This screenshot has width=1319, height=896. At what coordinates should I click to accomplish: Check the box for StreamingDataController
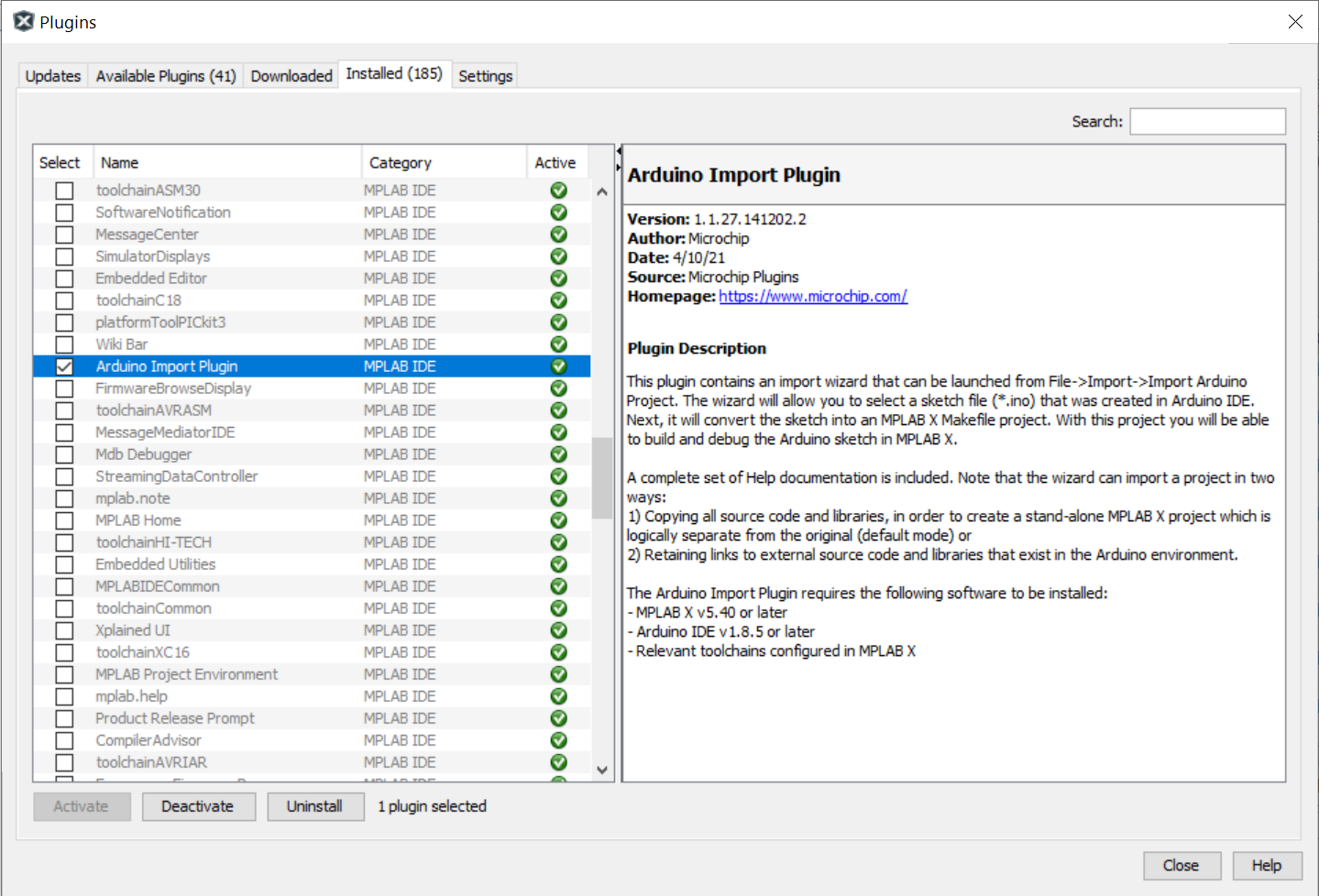click(64, 476)
